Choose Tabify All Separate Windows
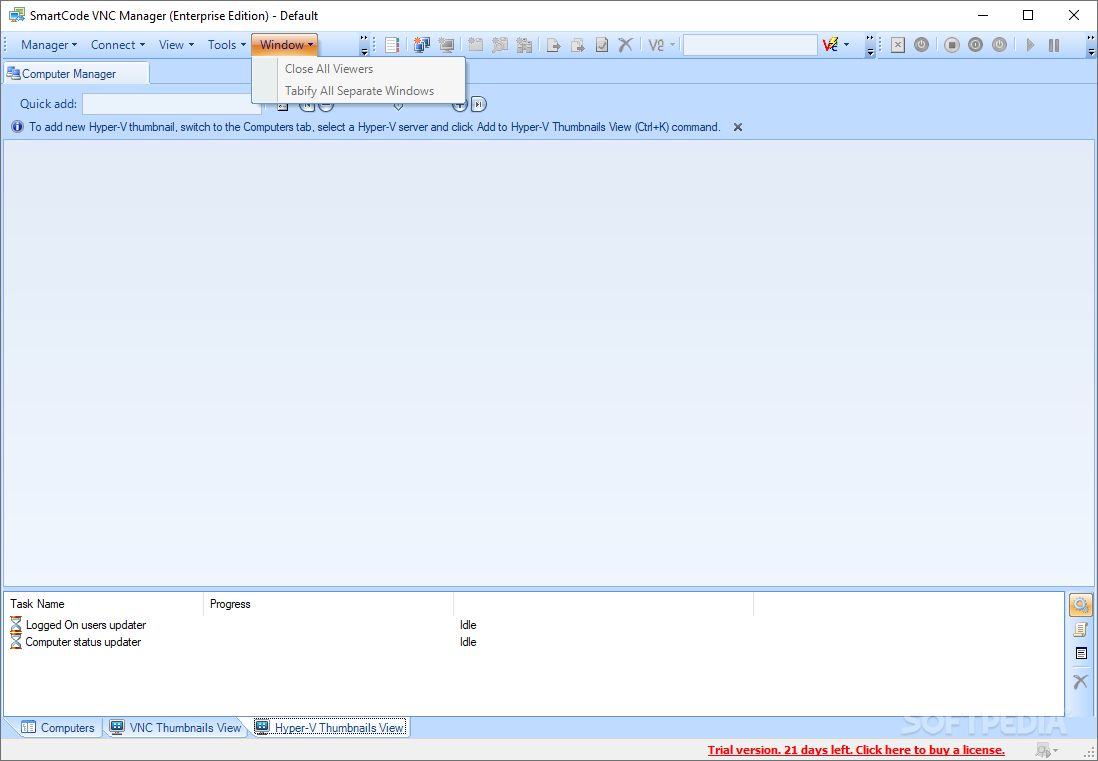 point(359,91)
